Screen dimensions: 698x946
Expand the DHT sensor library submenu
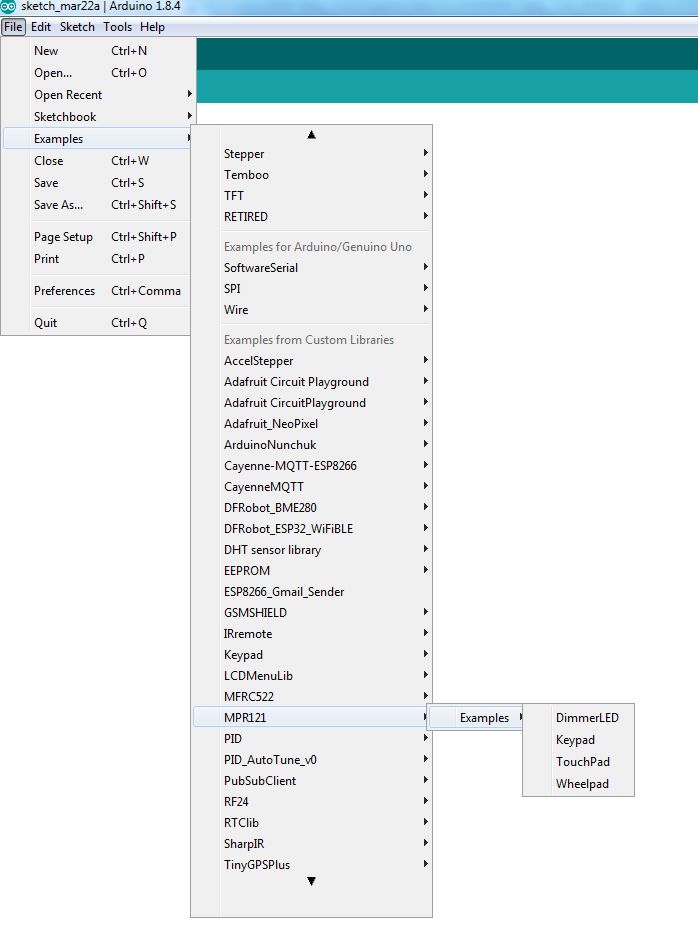pyautogui.click(x=311, y=550)
